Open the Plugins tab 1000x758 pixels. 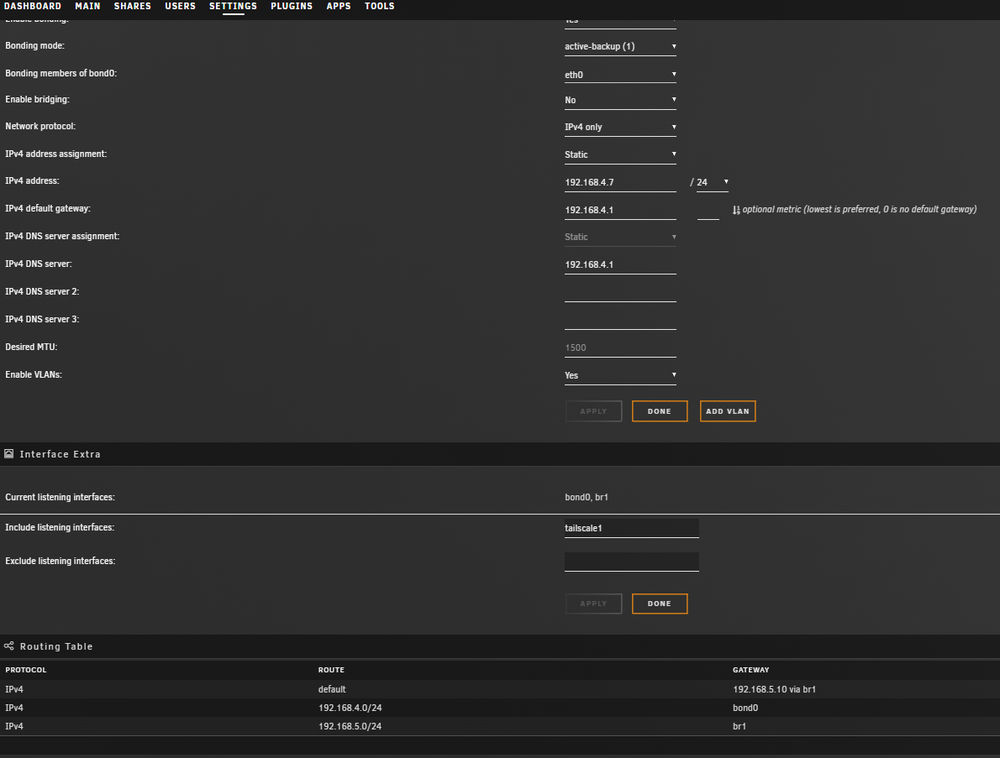291,6
